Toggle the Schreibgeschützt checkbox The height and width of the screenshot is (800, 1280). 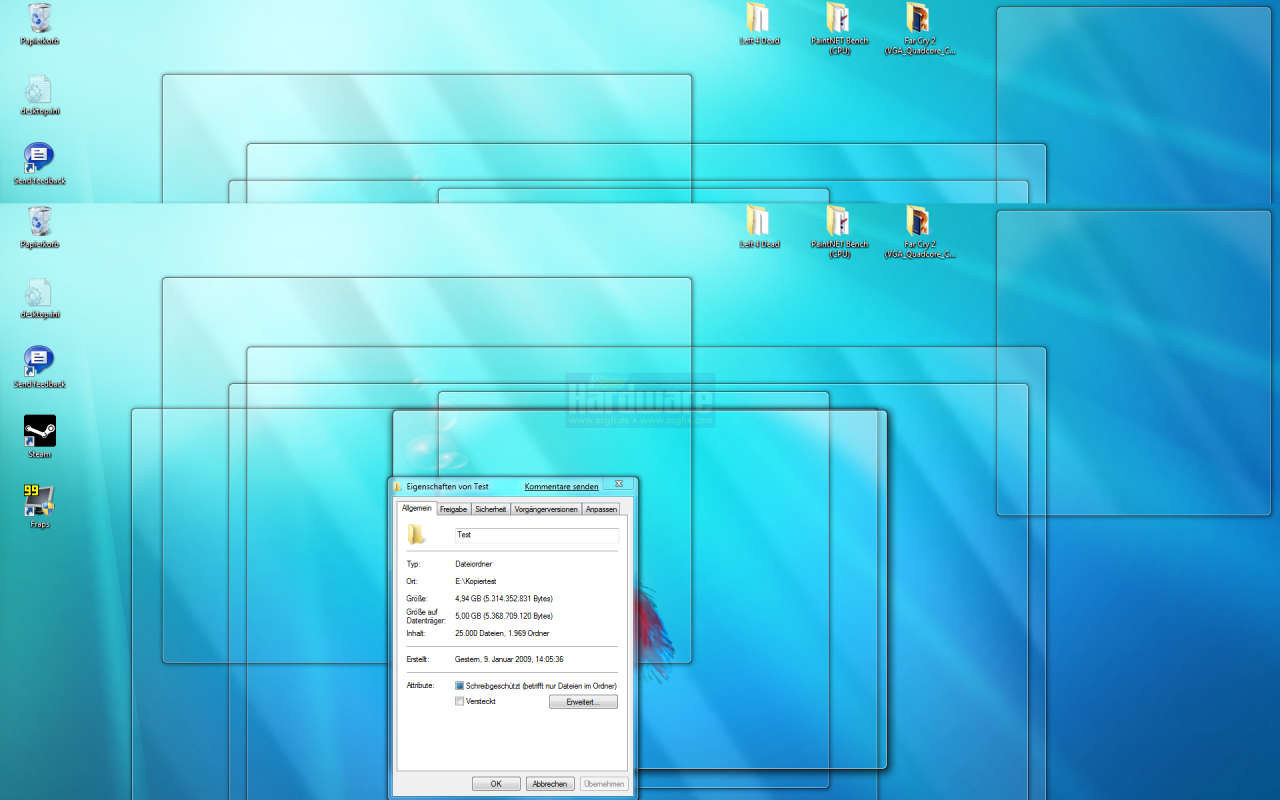click(460, 686)
